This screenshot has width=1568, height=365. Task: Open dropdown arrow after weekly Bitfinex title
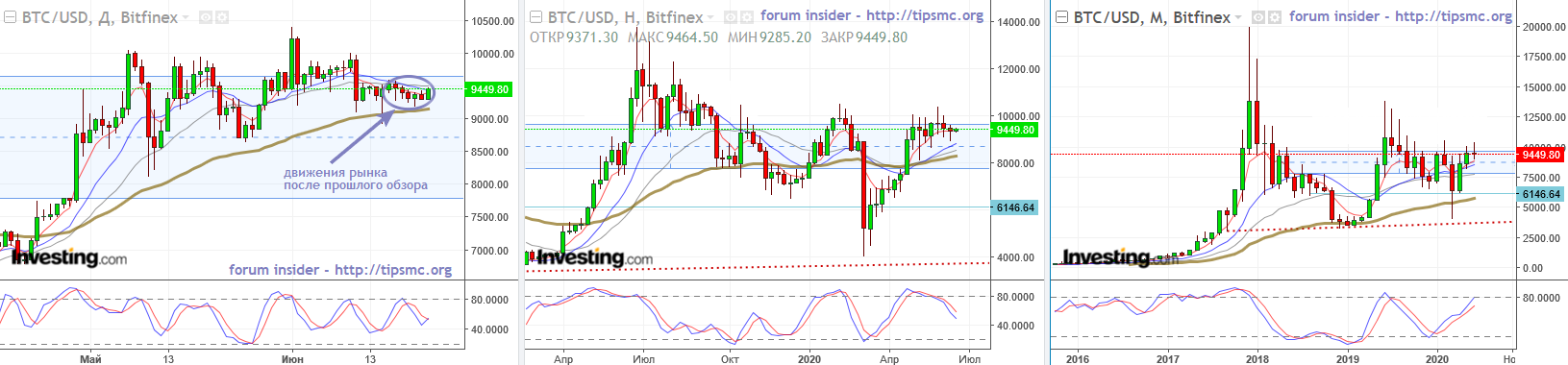click(710, 18)
